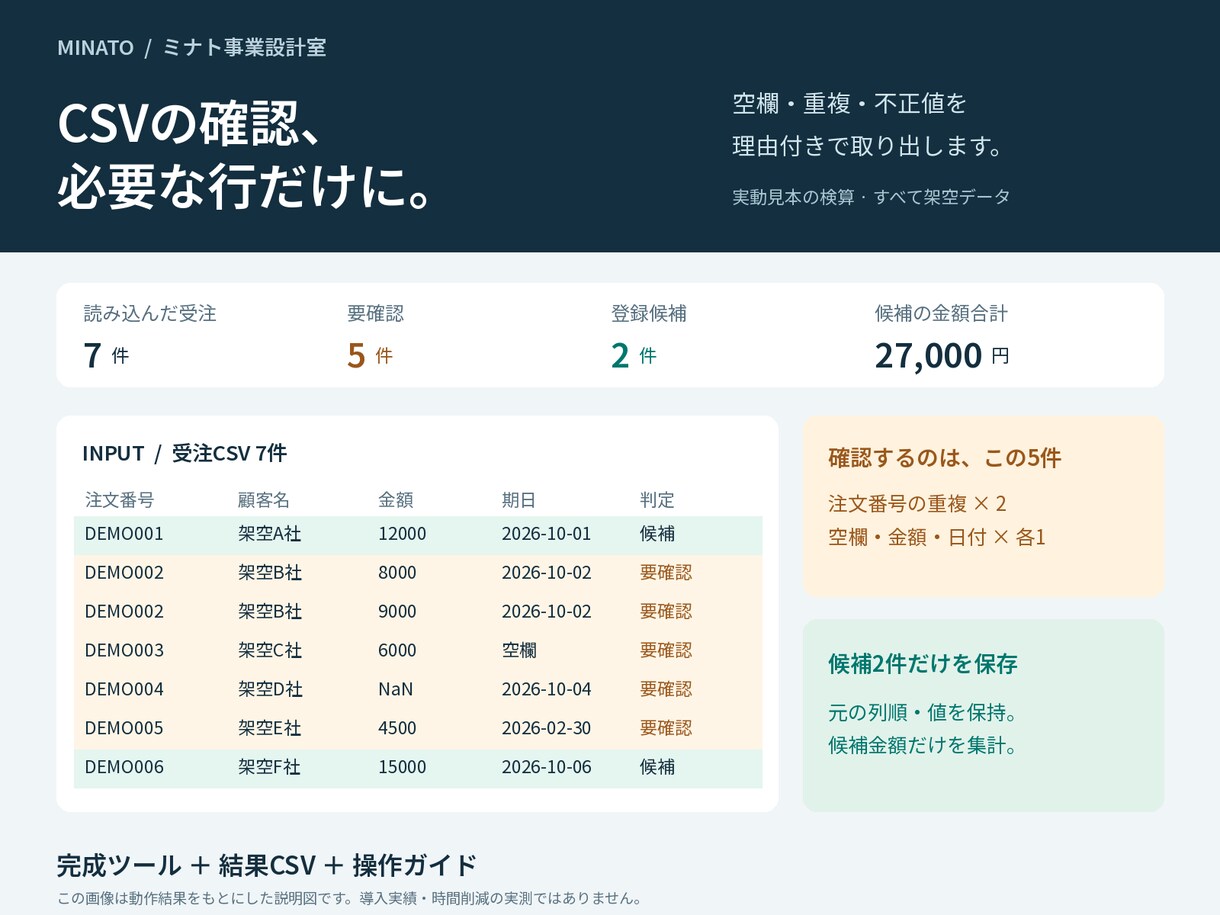The width and height of the screenshot is (1220, 915).
Task: Click the MINATO / ミナト事業設計室 header text
Action: coord(192,47)
